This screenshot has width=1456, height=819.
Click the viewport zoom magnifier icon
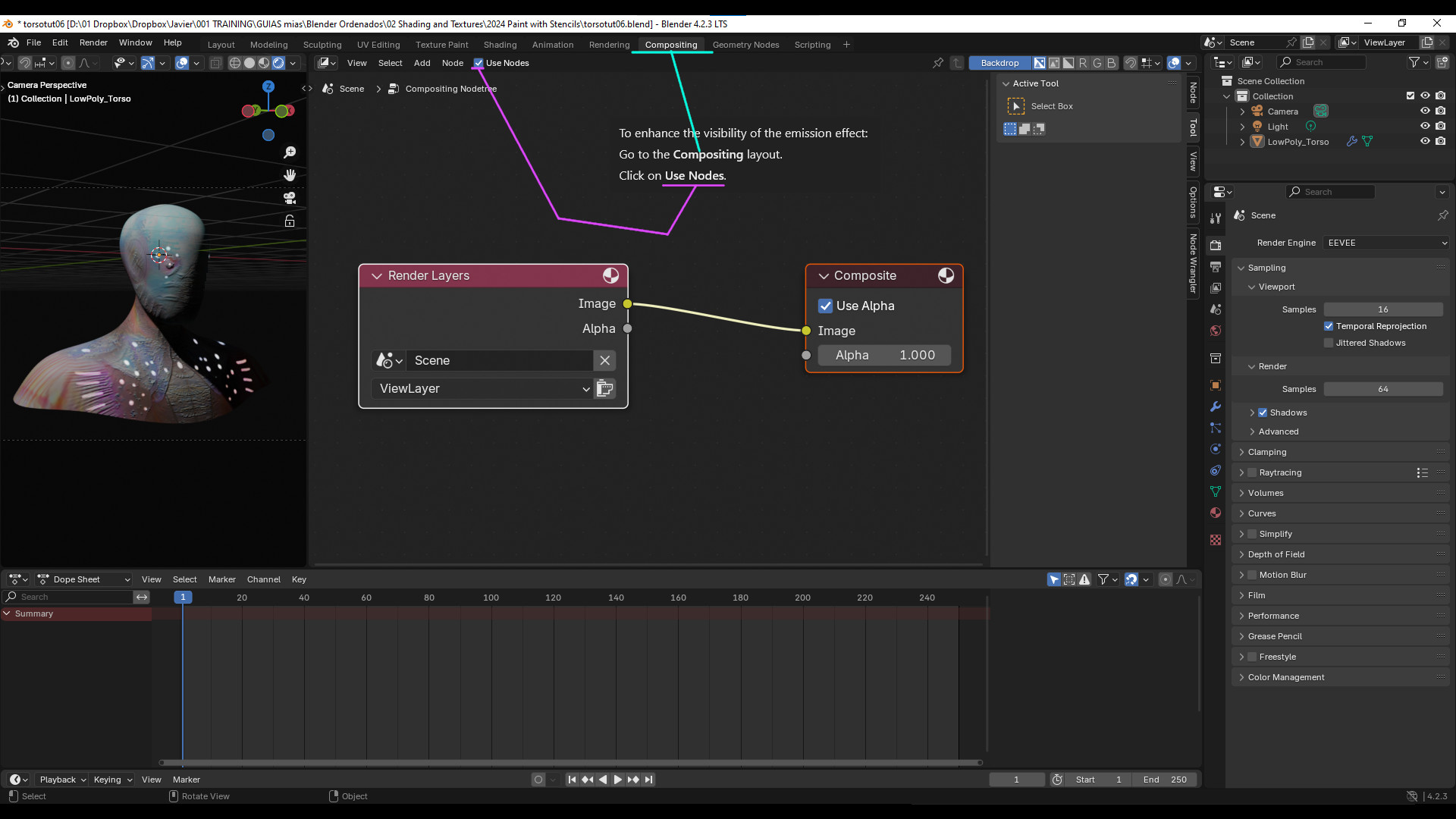[290, 152]
